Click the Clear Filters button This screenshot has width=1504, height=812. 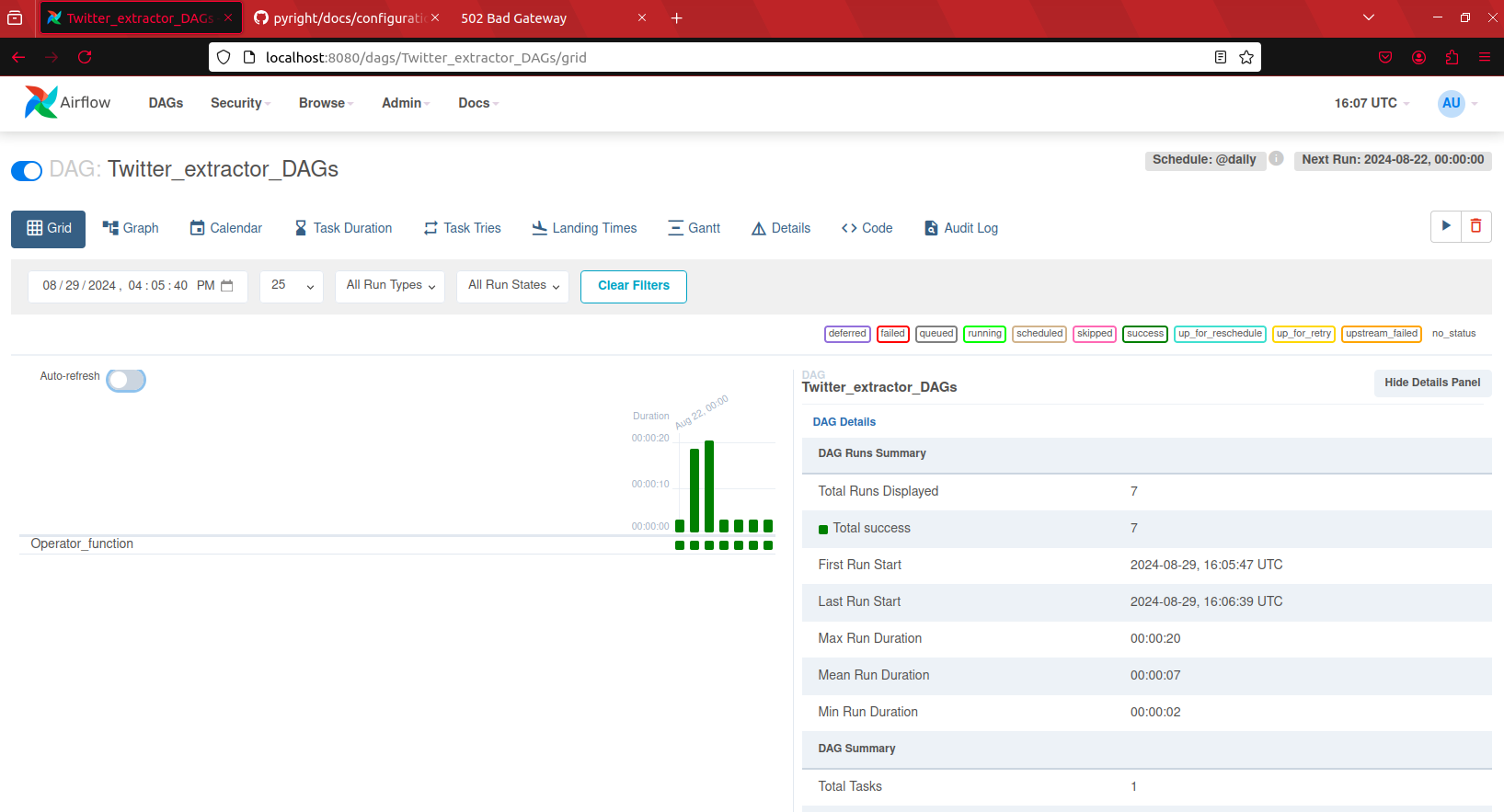coord(634,286)
